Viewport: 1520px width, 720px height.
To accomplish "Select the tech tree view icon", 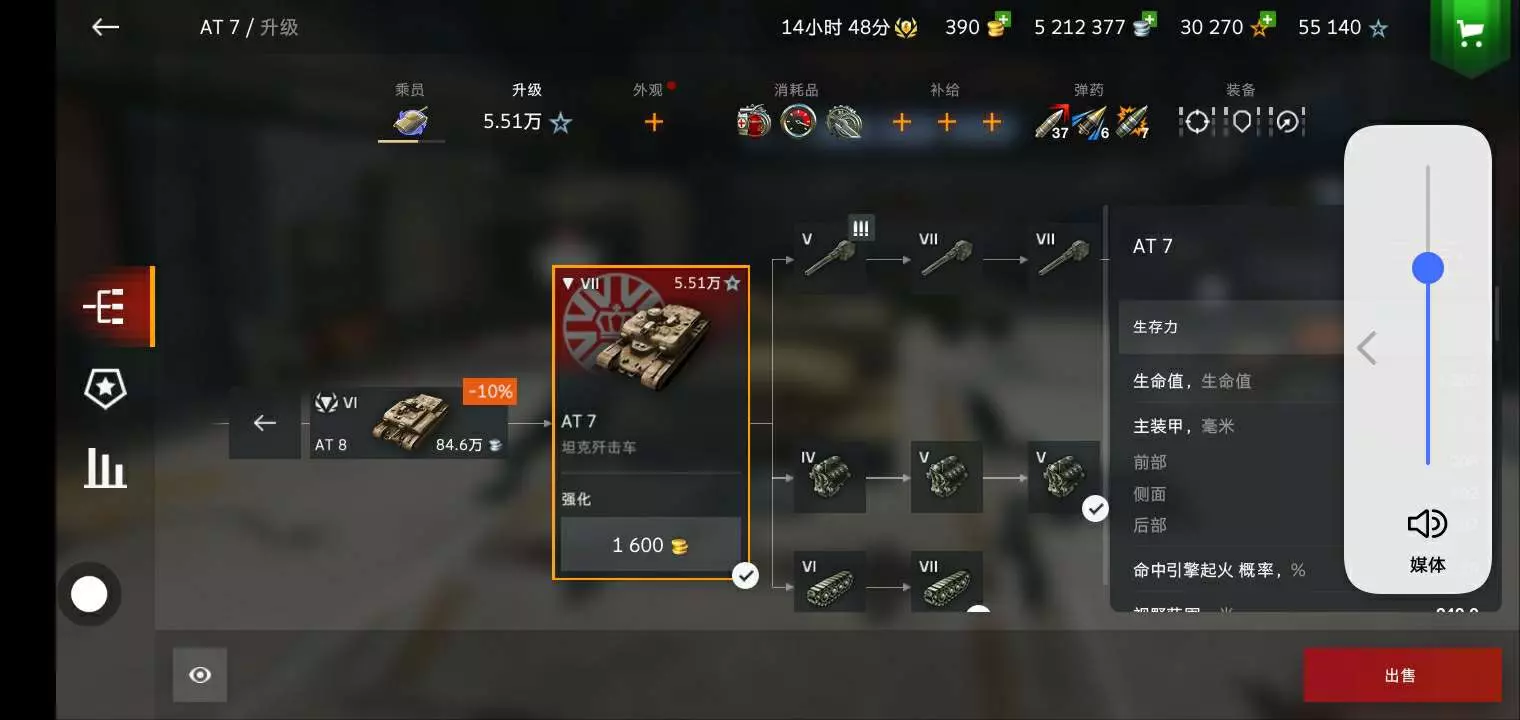I will point(104,307).
